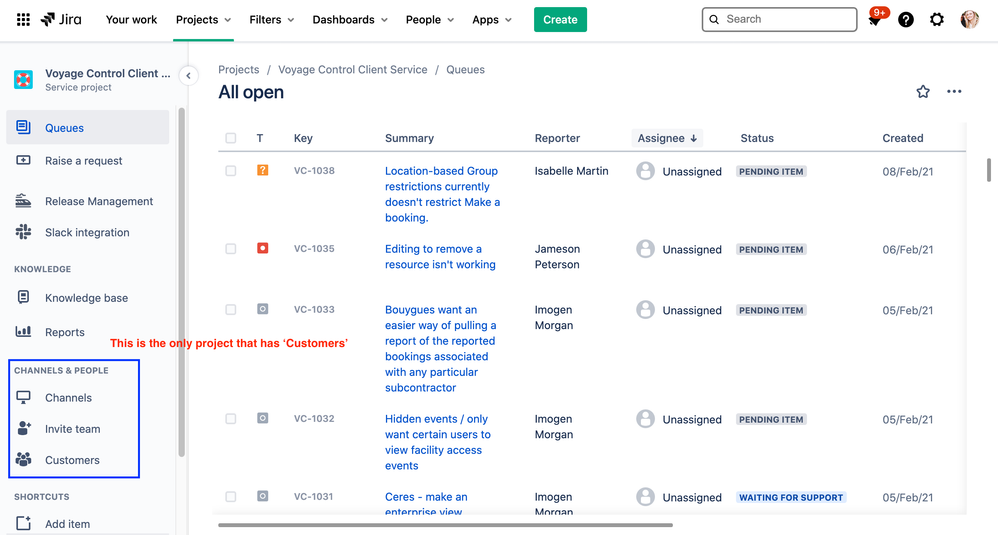Click the WAITING FOR SUPPORT status badge
The image size is (998, 535).
click(791, 497)
